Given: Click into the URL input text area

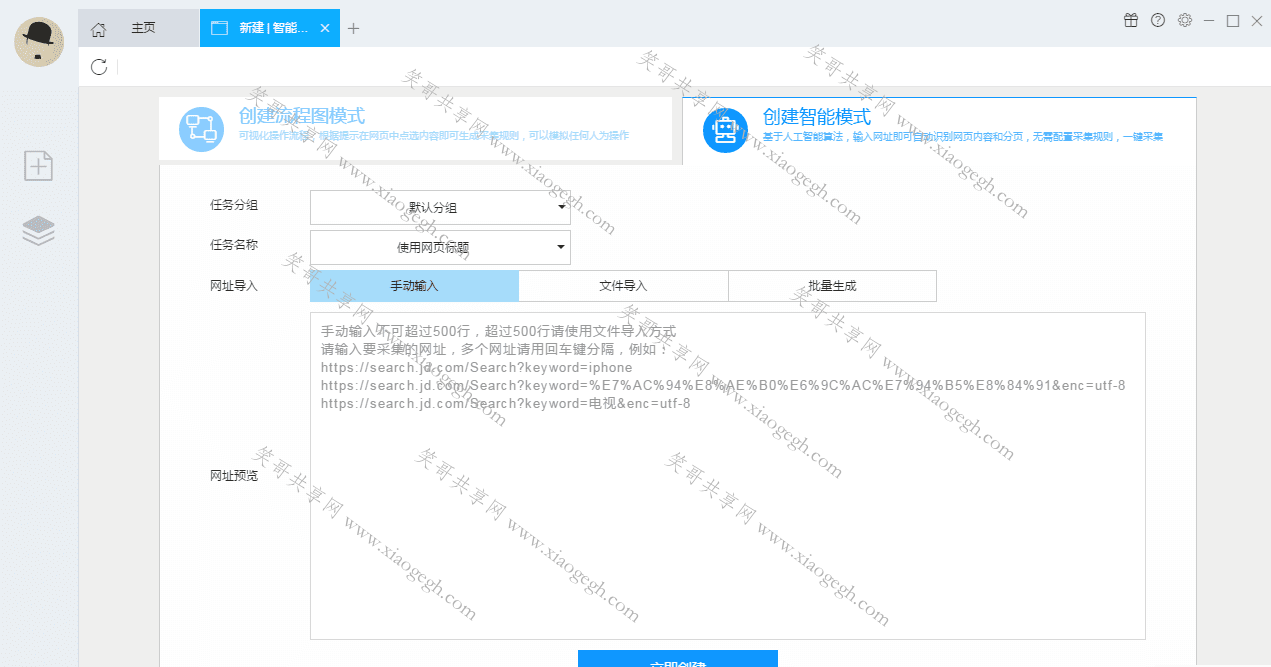Looking at the screenshot, I should click(x=727, y=476).
